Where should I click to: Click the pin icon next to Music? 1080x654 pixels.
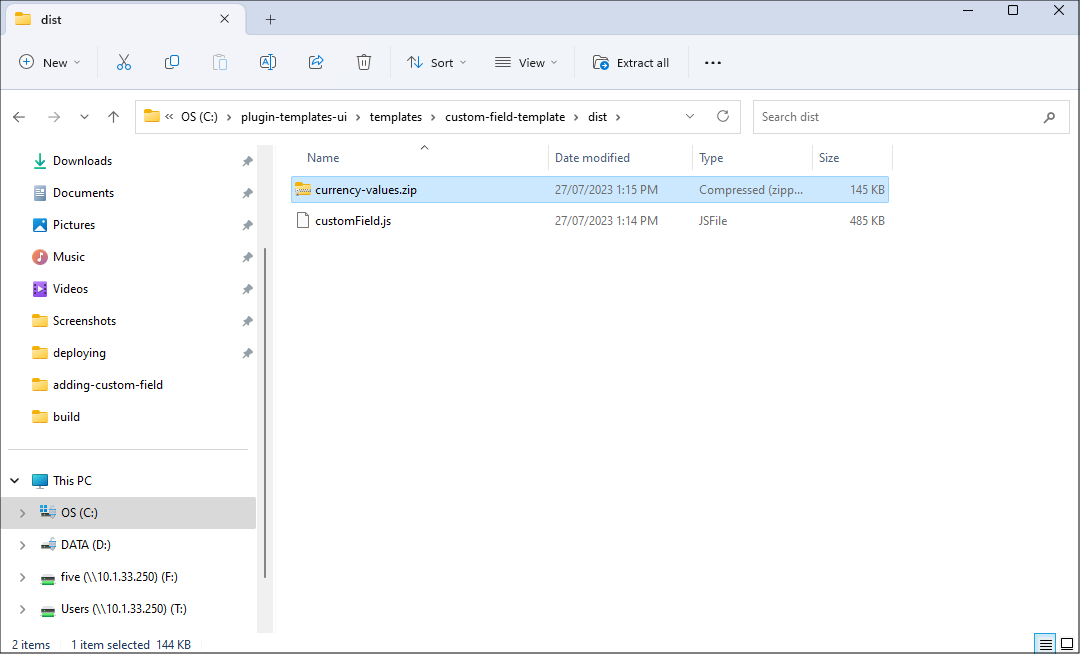coord(247,257)
